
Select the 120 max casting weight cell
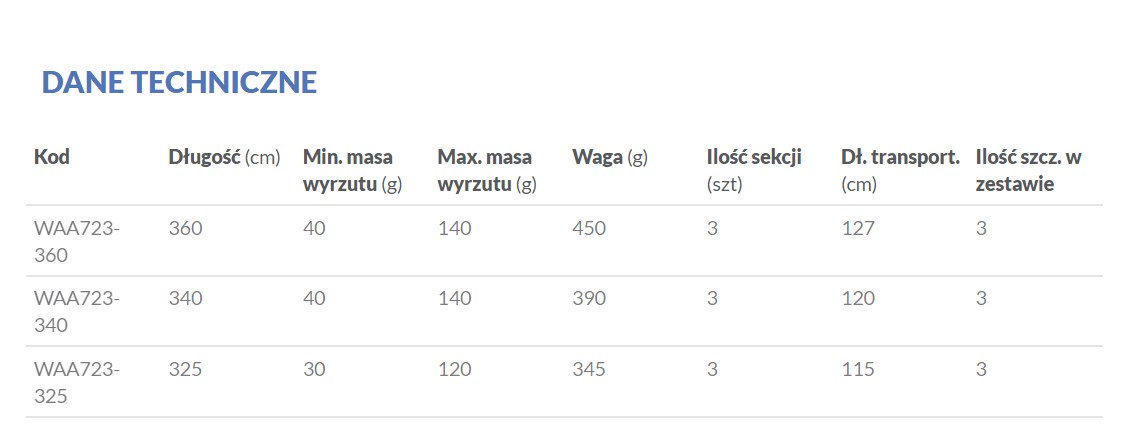point(454,369)
